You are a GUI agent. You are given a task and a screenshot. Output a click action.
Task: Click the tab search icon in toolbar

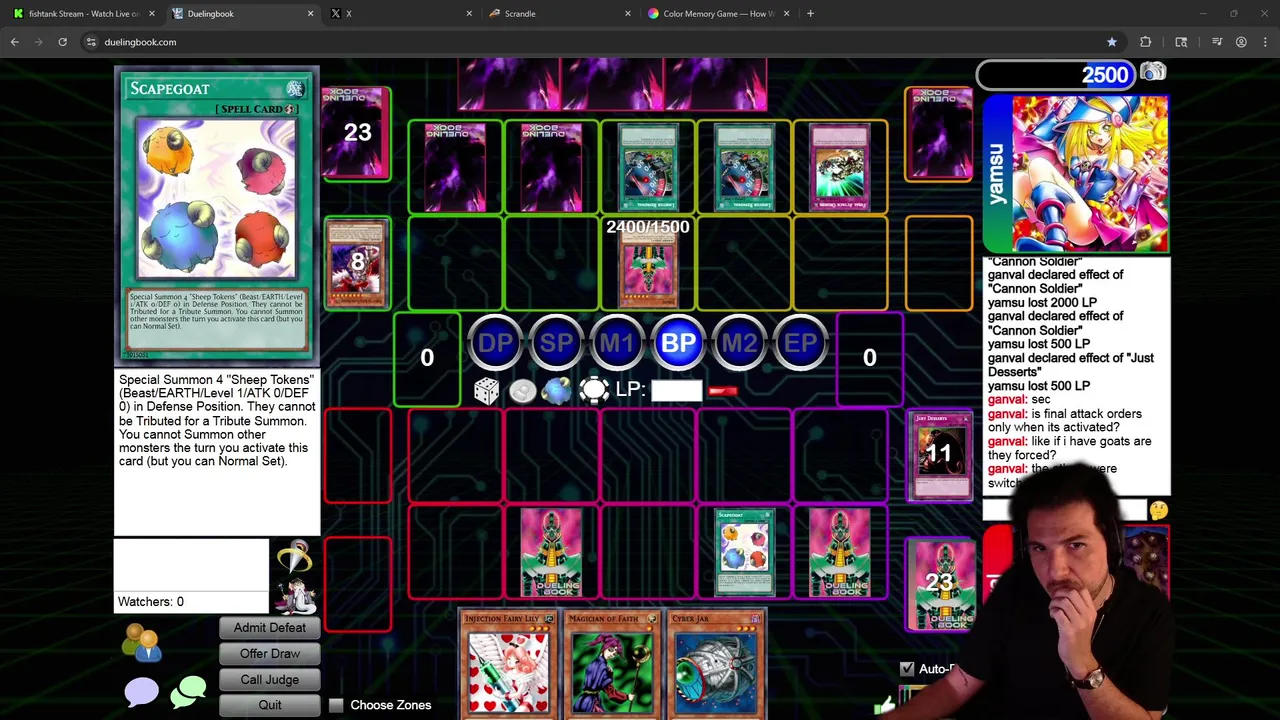pyautogui.click(x=1181, y=42)
